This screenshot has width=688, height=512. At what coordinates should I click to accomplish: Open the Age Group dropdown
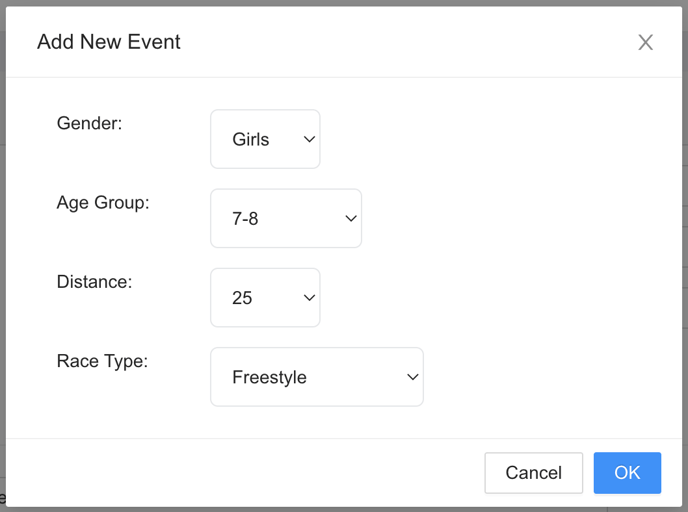pos(286,218)
